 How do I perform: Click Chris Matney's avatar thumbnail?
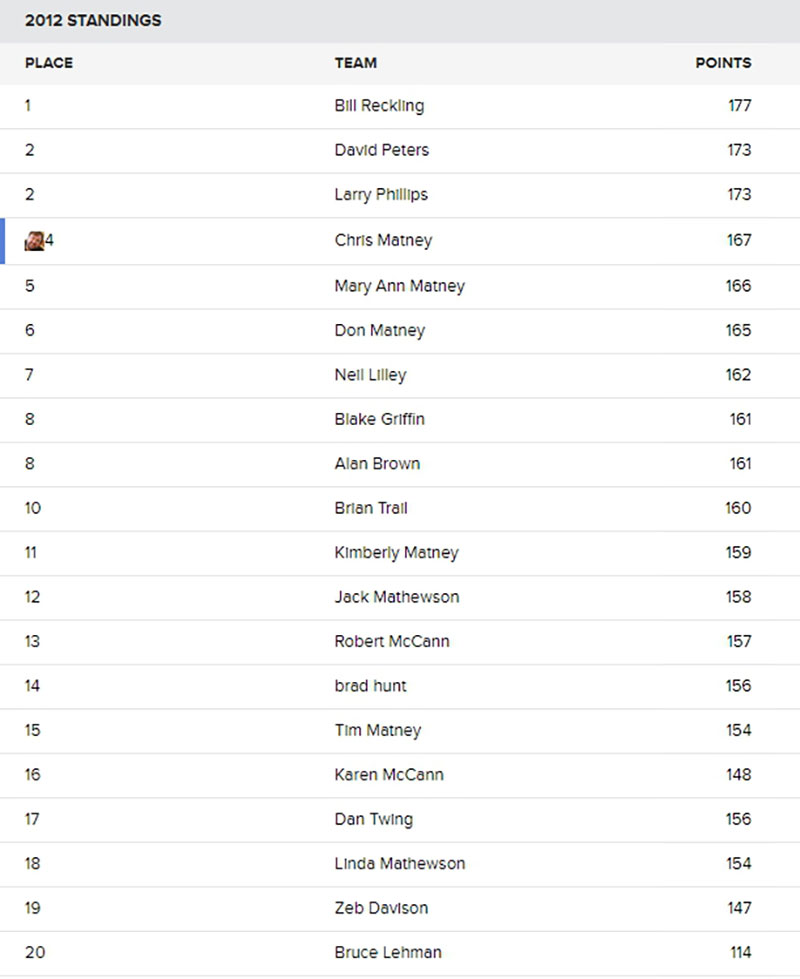coord(34,240)
